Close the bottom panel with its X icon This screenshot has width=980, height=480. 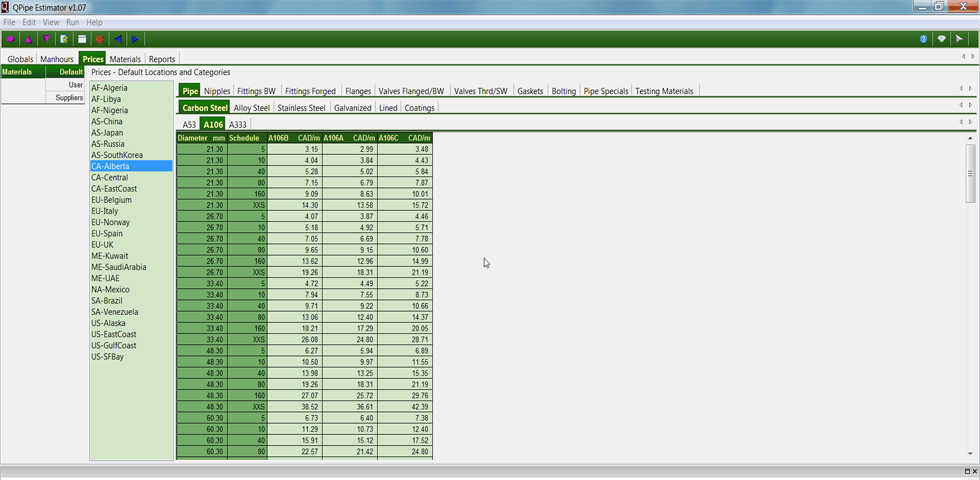coord(974,471)
